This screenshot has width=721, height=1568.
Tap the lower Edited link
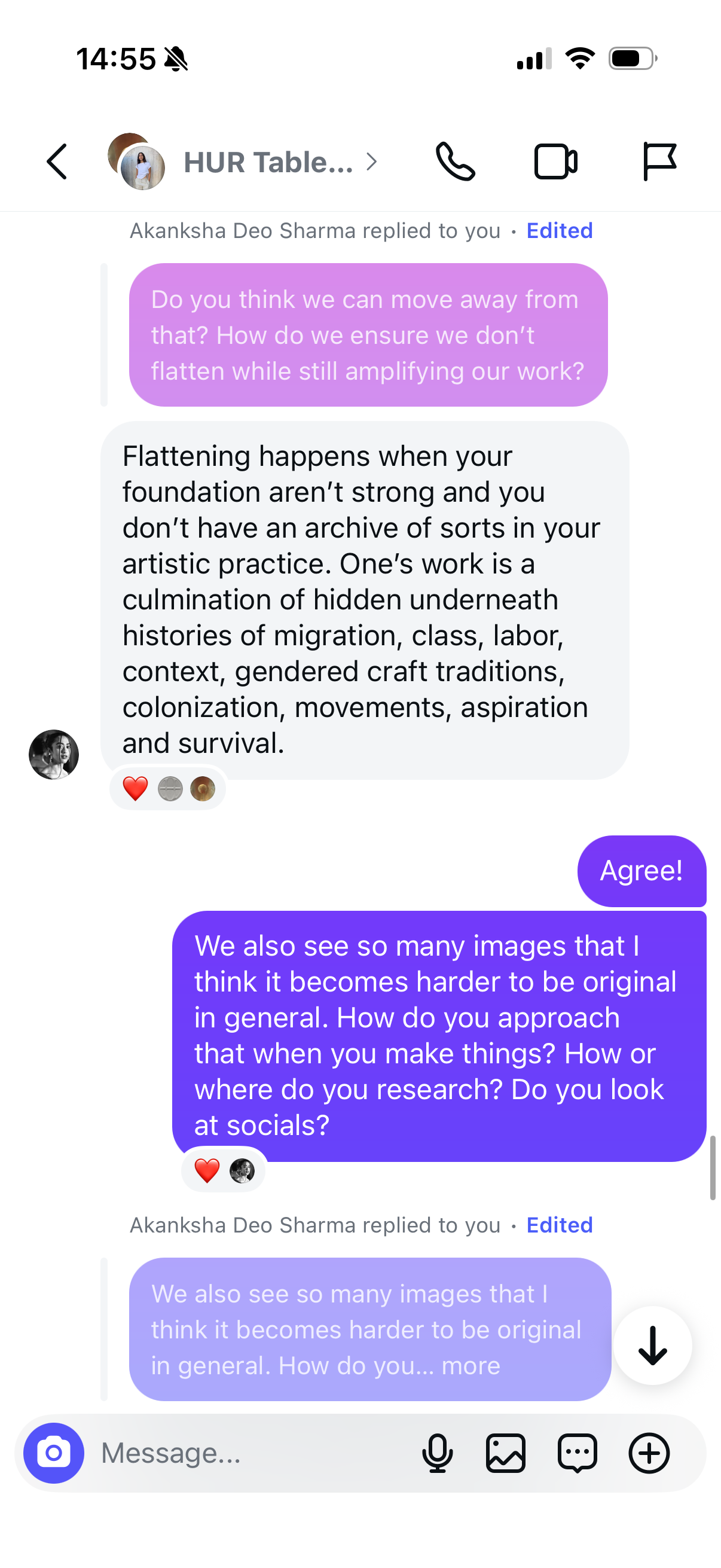559,1225
